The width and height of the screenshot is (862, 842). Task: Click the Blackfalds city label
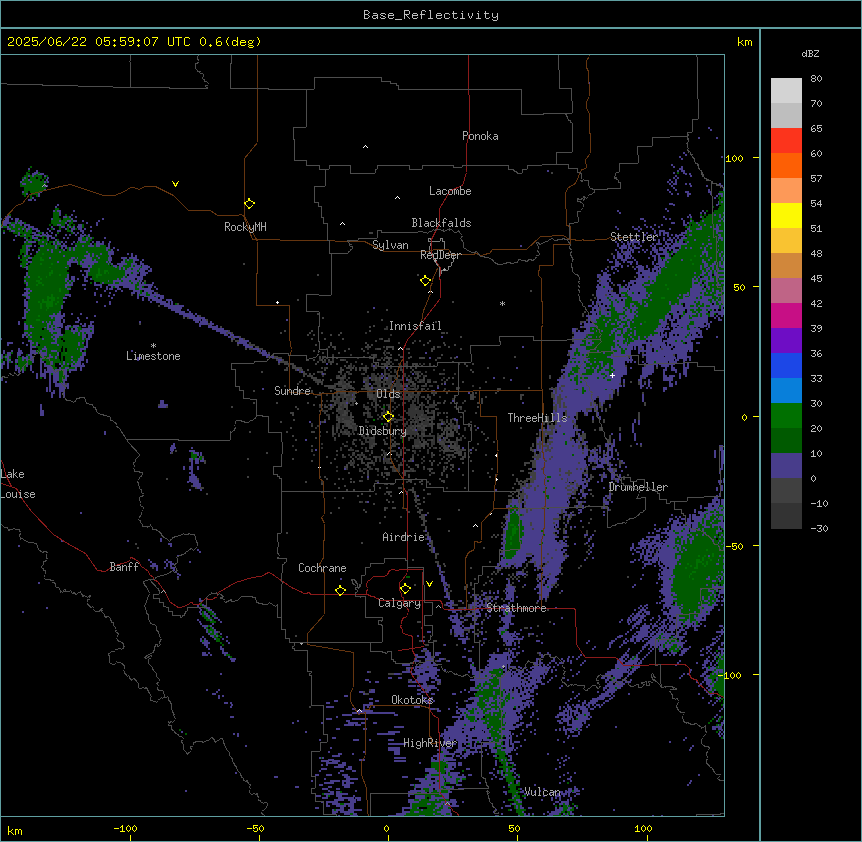441,223
